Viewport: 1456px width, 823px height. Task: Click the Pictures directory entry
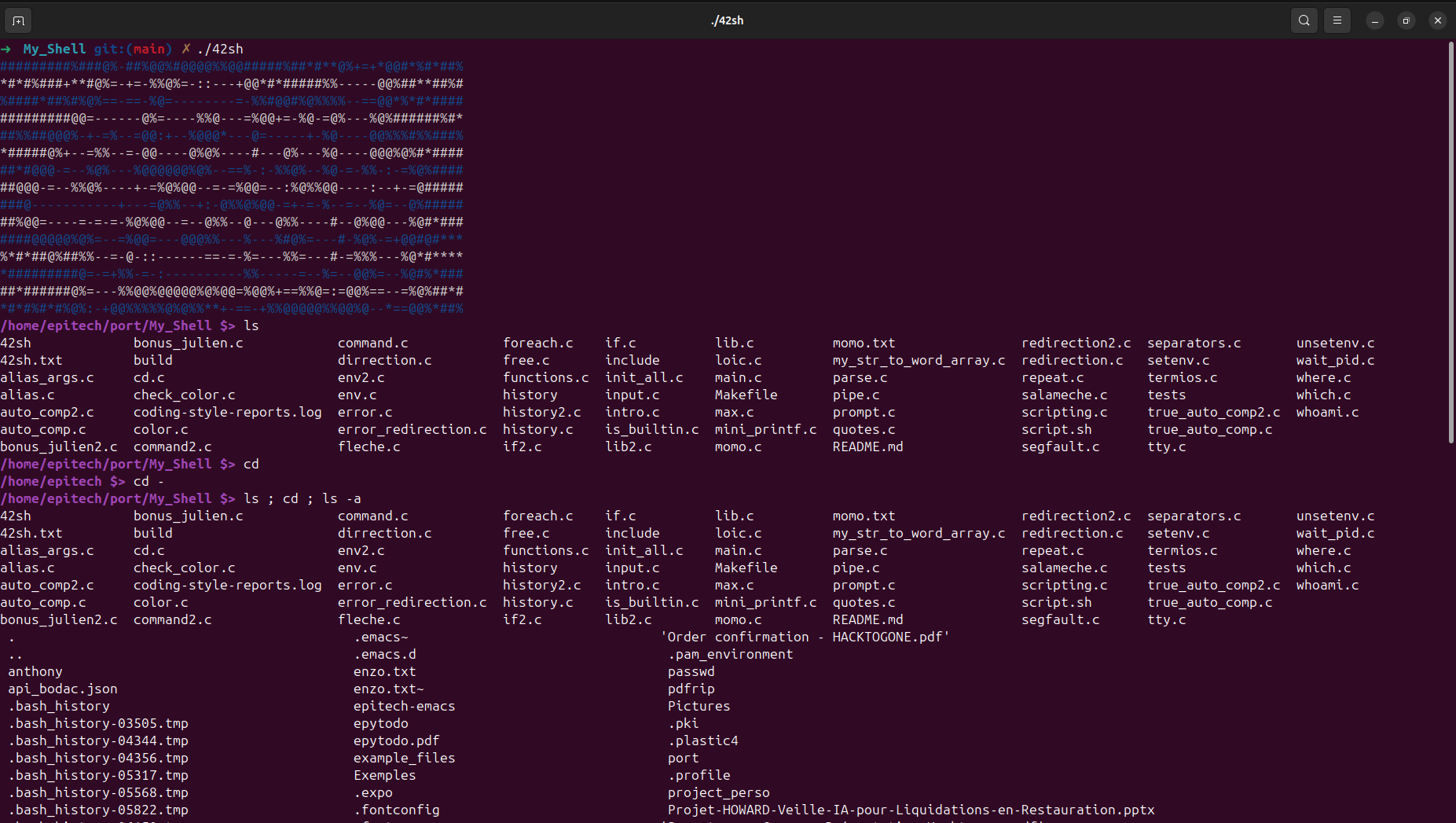coord(699,706)
